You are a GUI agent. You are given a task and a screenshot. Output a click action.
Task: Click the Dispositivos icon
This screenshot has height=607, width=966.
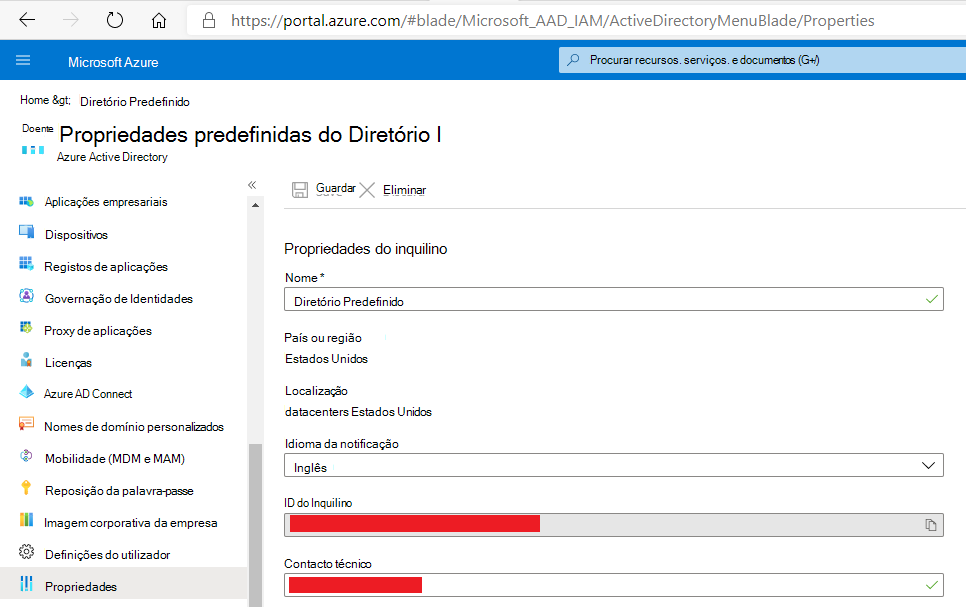(x=26, y=232)
